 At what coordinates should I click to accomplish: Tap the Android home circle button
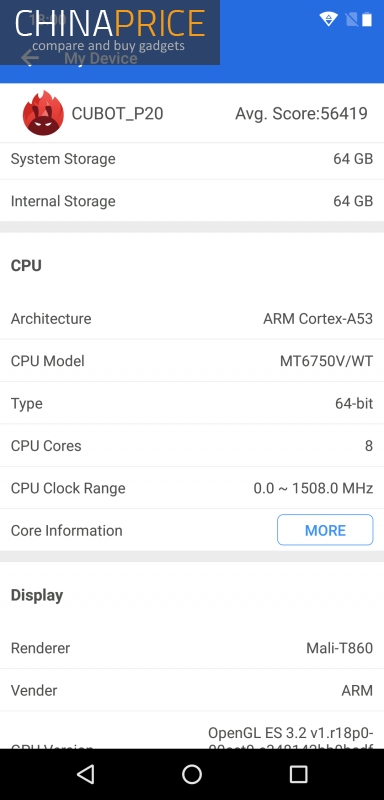[192, 774]
